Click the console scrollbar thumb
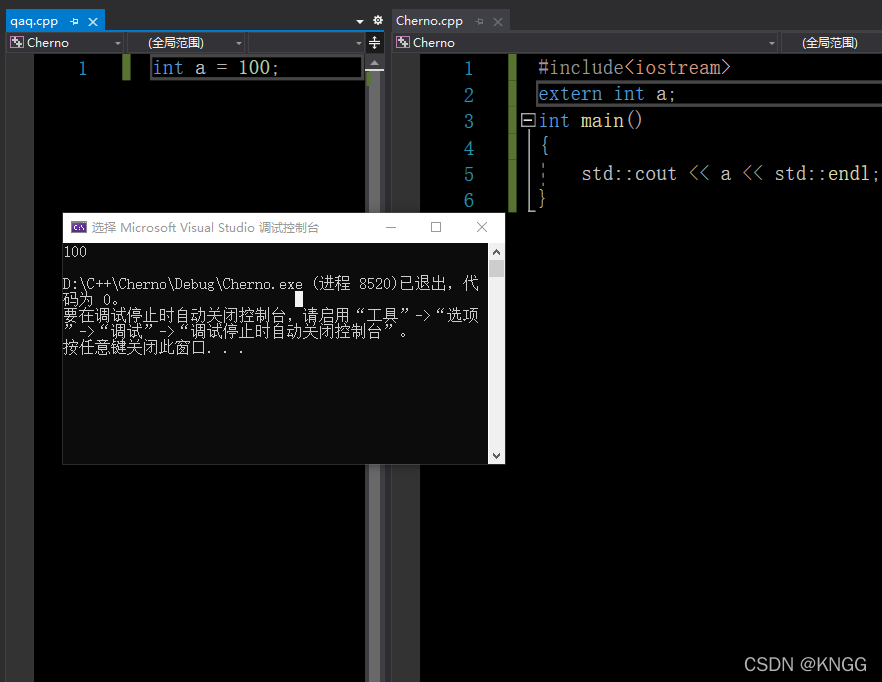 point(496,268)
